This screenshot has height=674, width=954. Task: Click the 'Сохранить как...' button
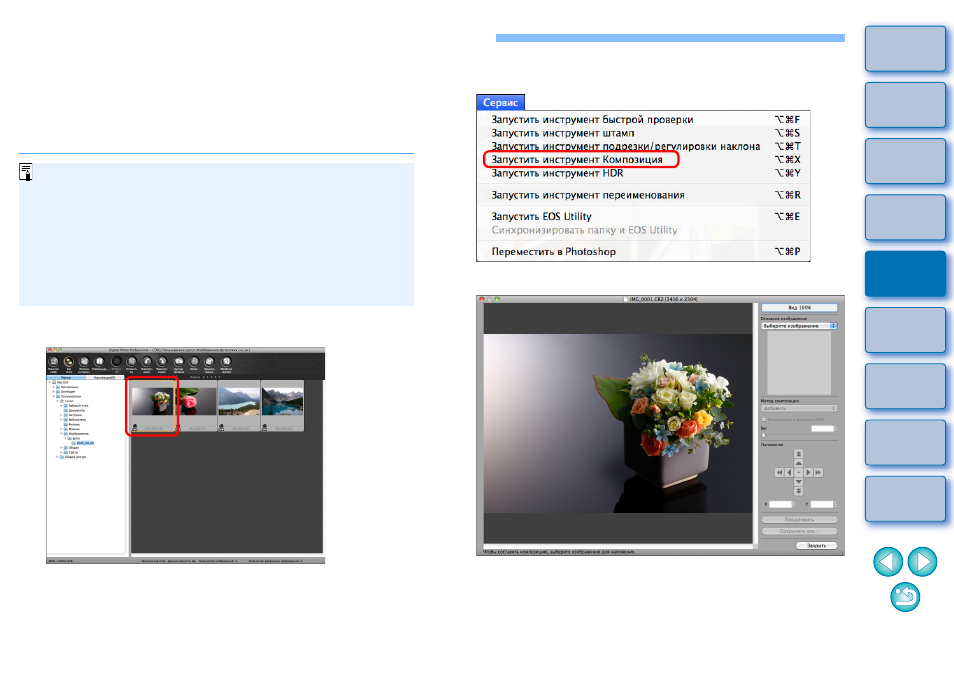799,531
